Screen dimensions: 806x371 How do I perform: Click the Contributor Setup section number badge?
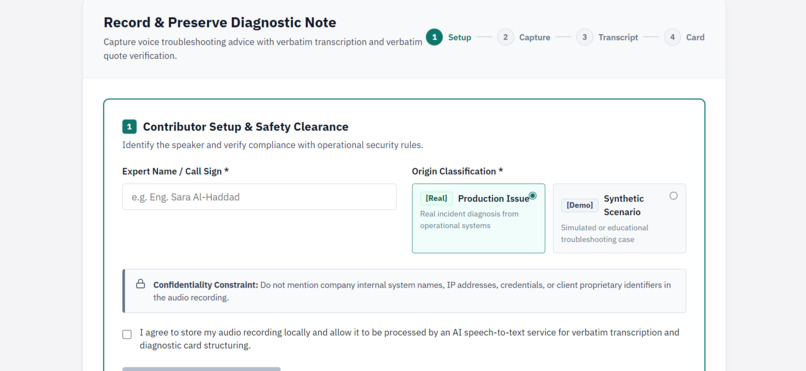click(130, 126)
